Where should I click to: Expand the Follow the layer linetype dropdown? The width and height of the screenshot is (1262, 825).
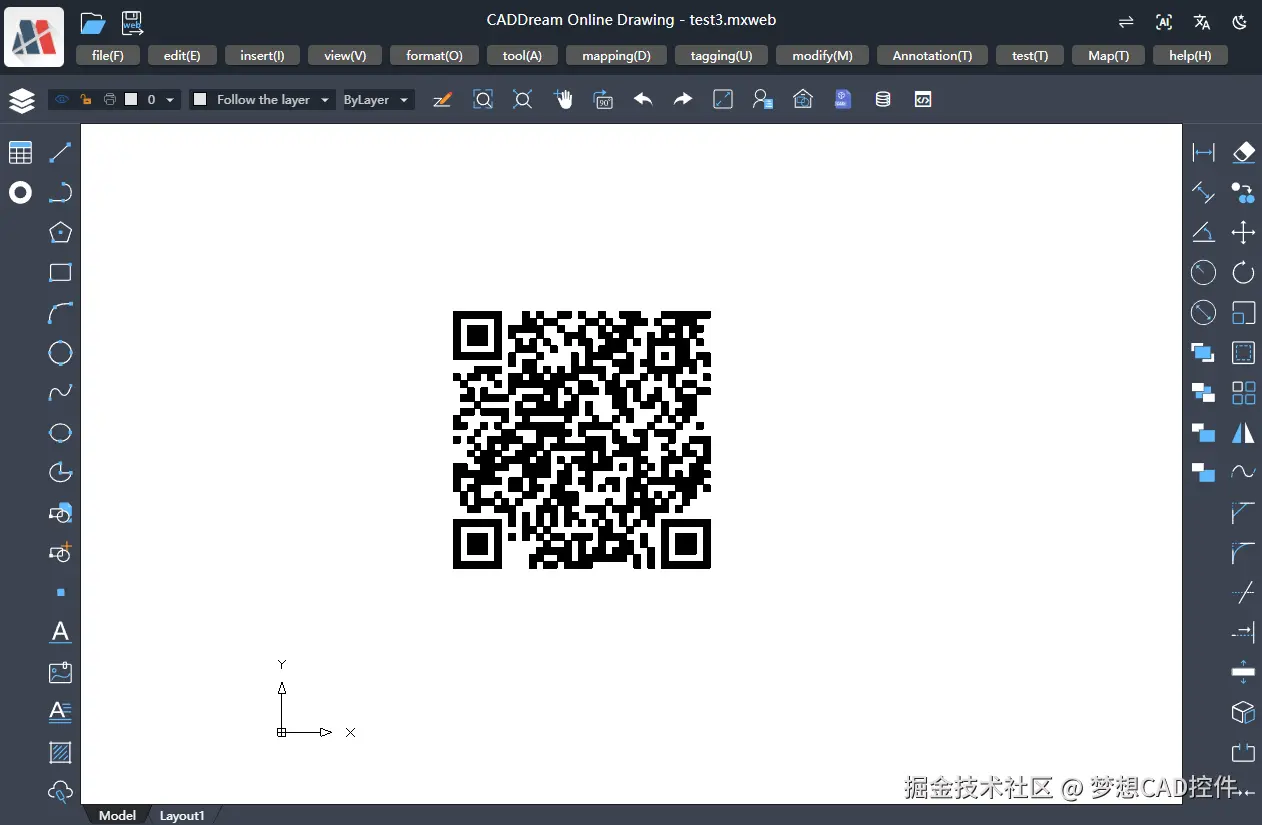[x=324, y=100]
